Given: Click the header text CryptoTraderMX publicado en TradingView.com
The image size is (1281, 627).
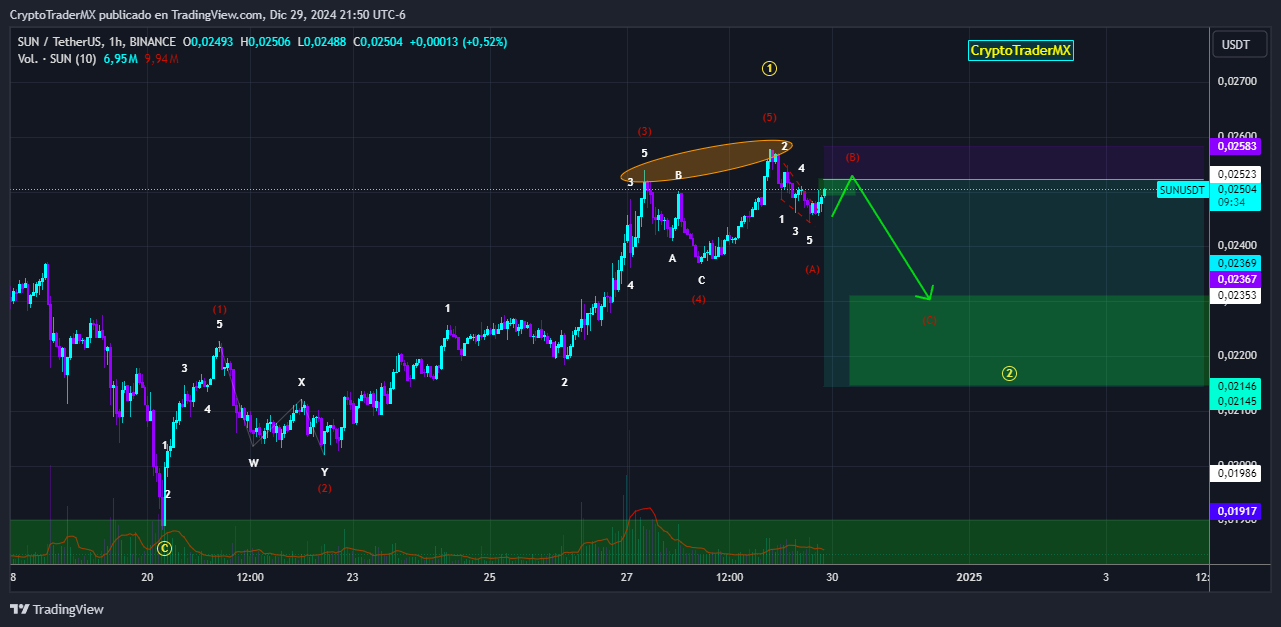Looking at the screenshot, I should [x=136, y=14].
